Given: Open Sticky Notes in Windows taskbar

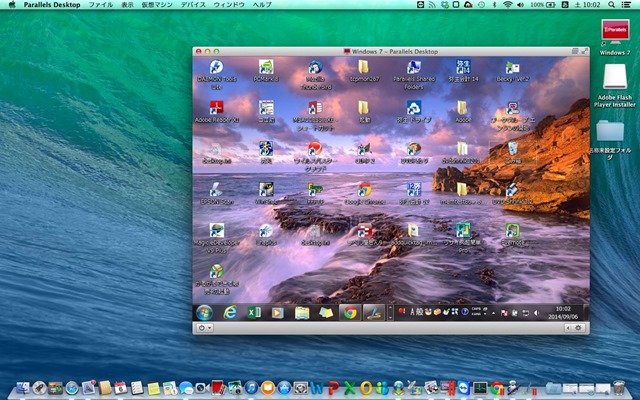Looking at the screenshot, I should 326,313.
